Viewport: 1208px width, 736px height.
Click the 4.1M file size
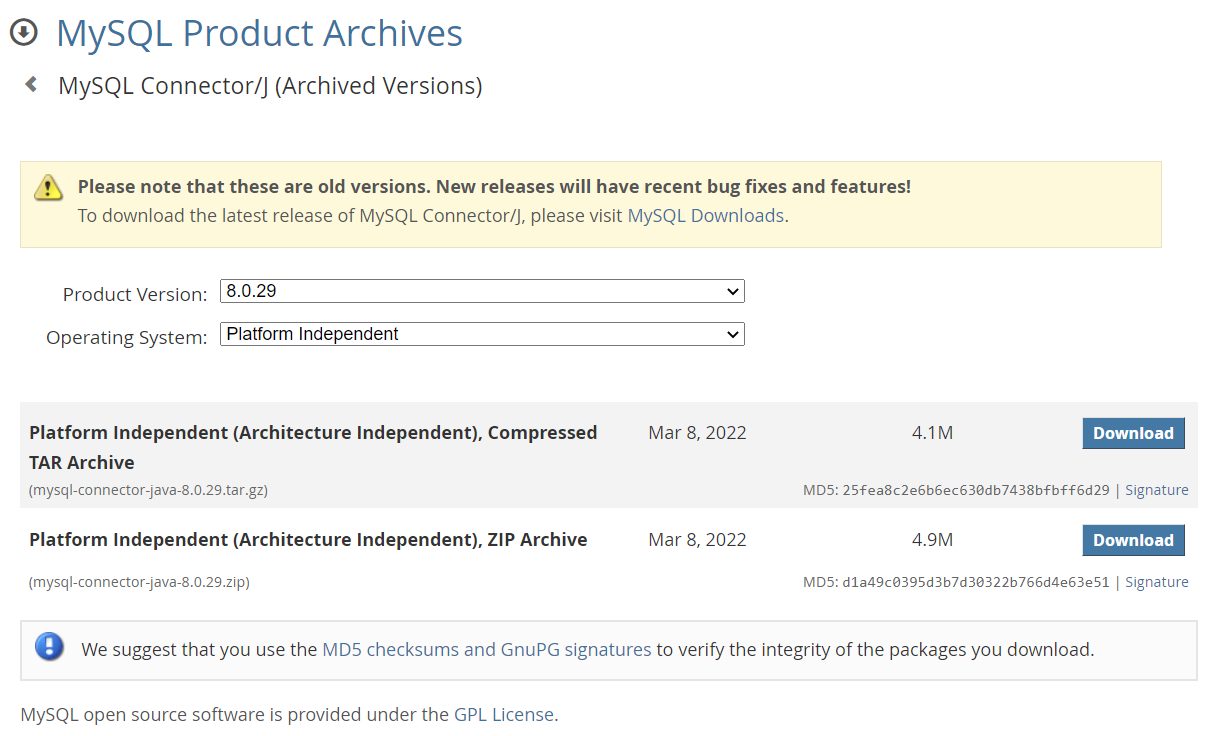(x=932, y=433)
